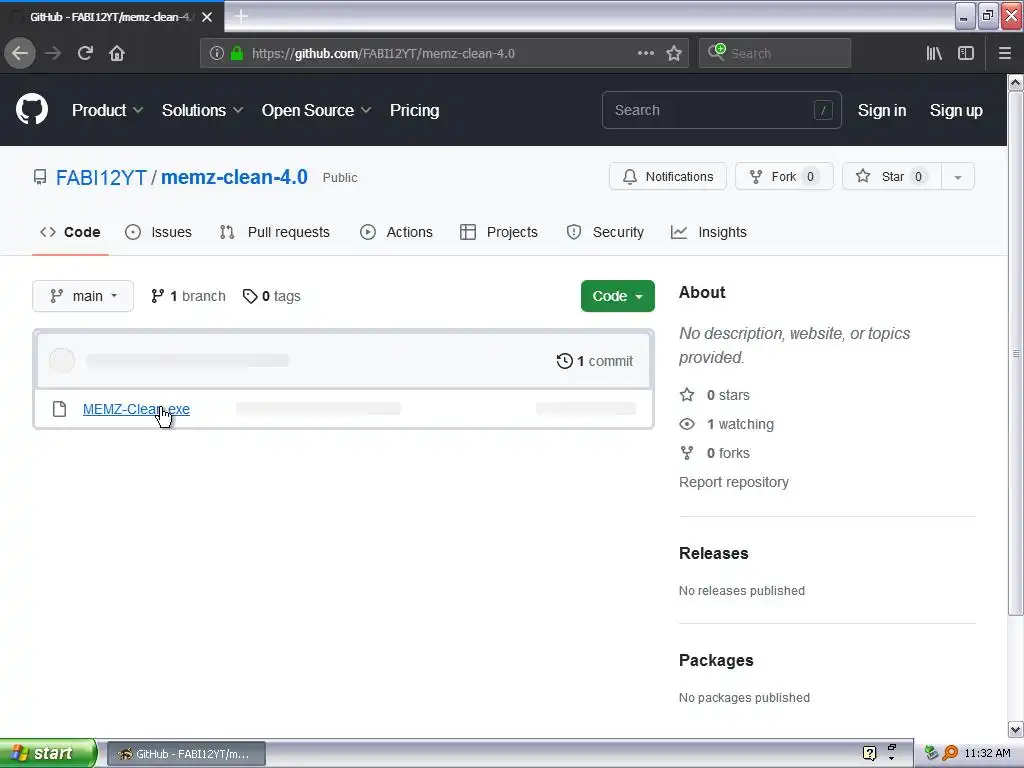Viewport: 1024px width, 768px height.
Task: Expand the Solutions menu
Action: (x=202, y=110)
